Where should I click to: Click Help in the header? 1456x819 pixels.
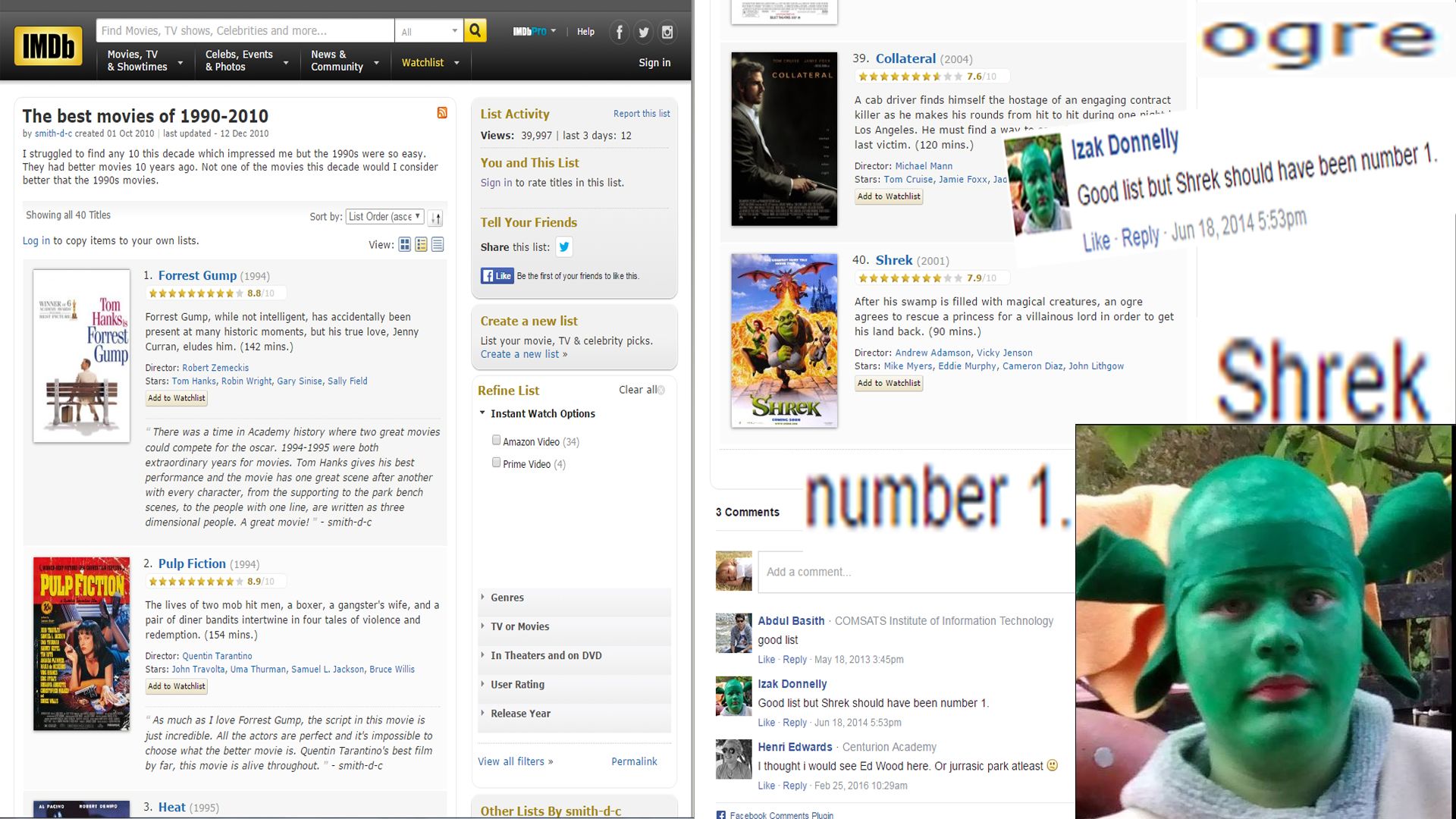[585, 31]
